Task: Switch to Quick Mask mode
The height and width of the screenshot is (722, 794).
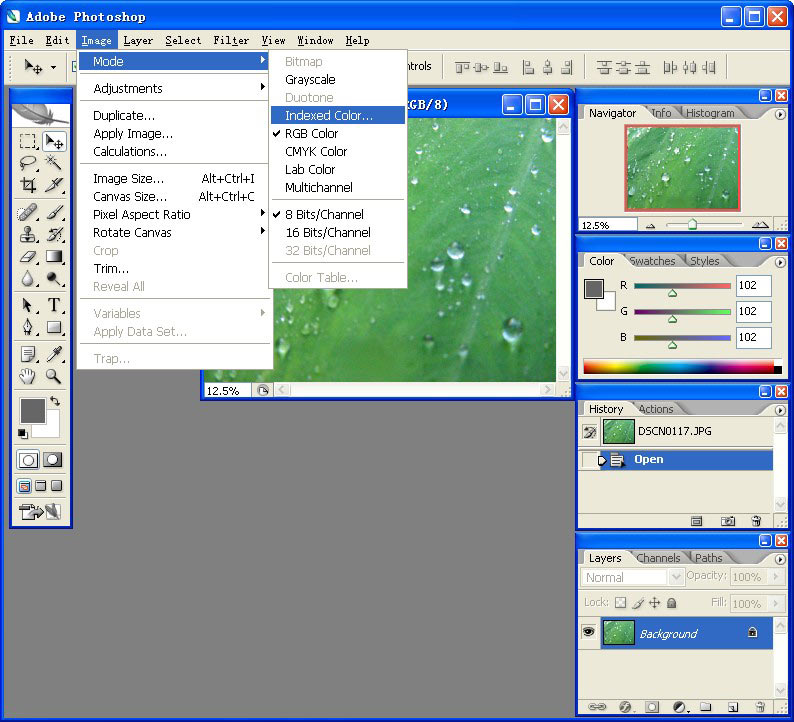Action: [53, 460]
